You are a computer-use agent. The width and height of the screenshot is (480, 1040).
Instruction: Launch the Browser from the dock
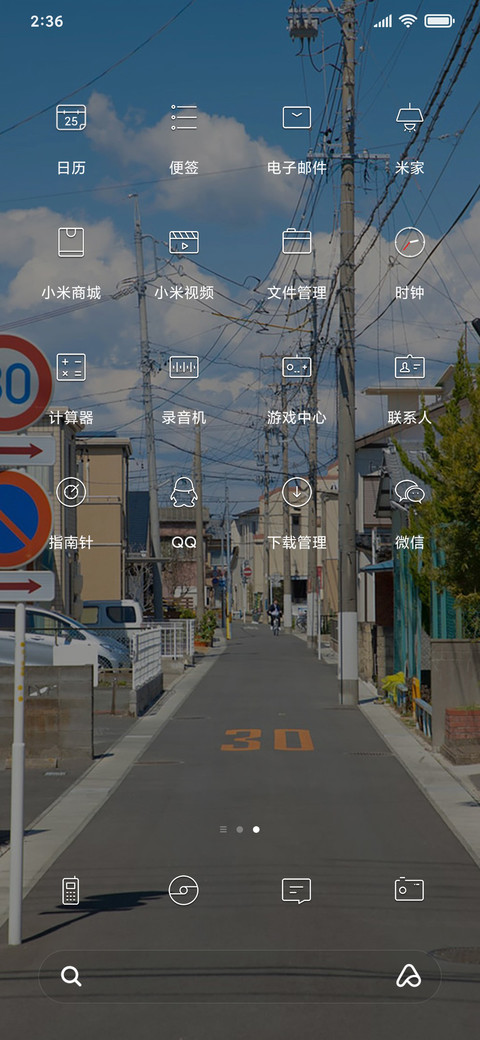click(x=184, y=890)
